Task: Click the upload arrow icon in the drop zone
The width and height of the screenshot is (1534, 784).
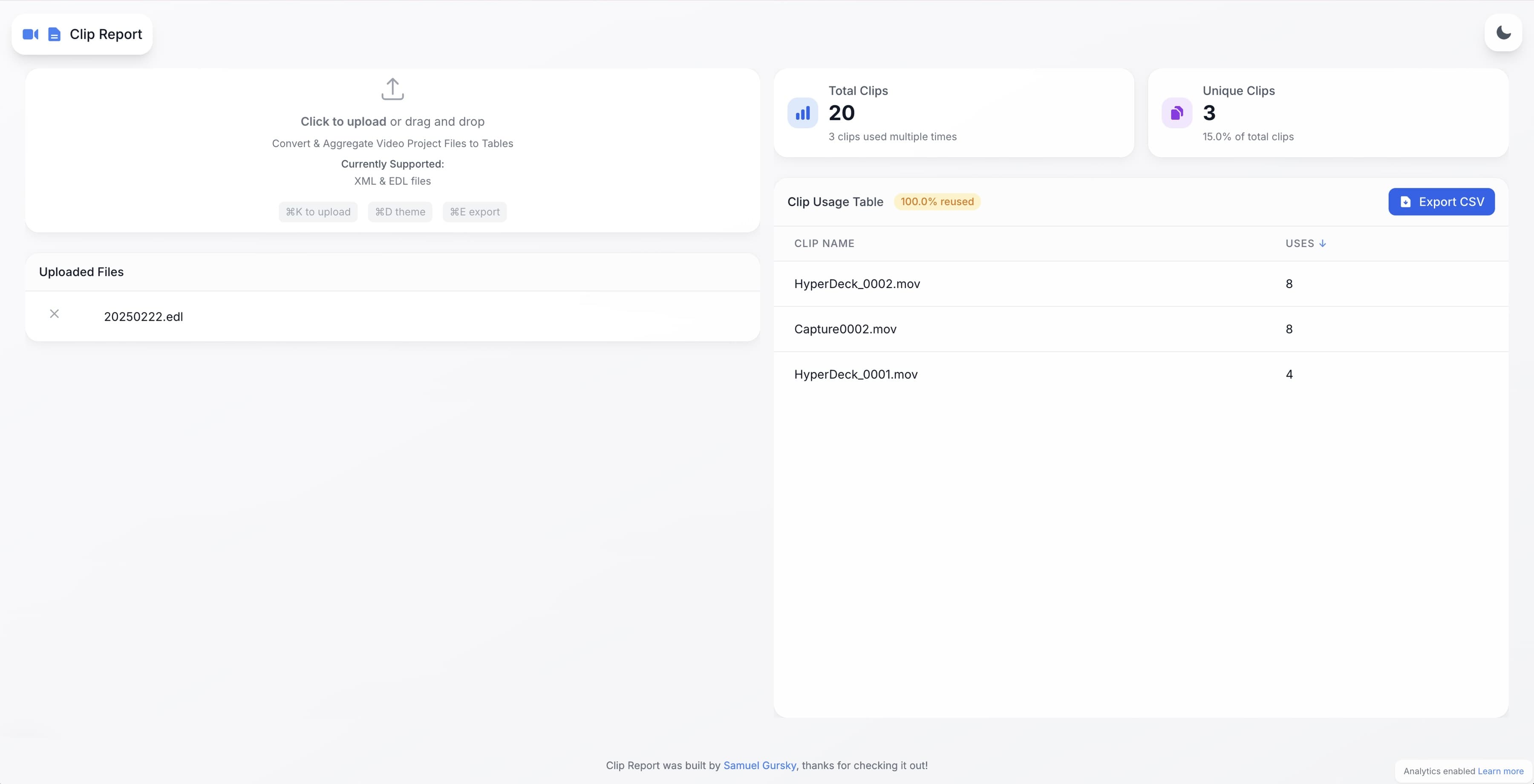Action: pos(392,89)
